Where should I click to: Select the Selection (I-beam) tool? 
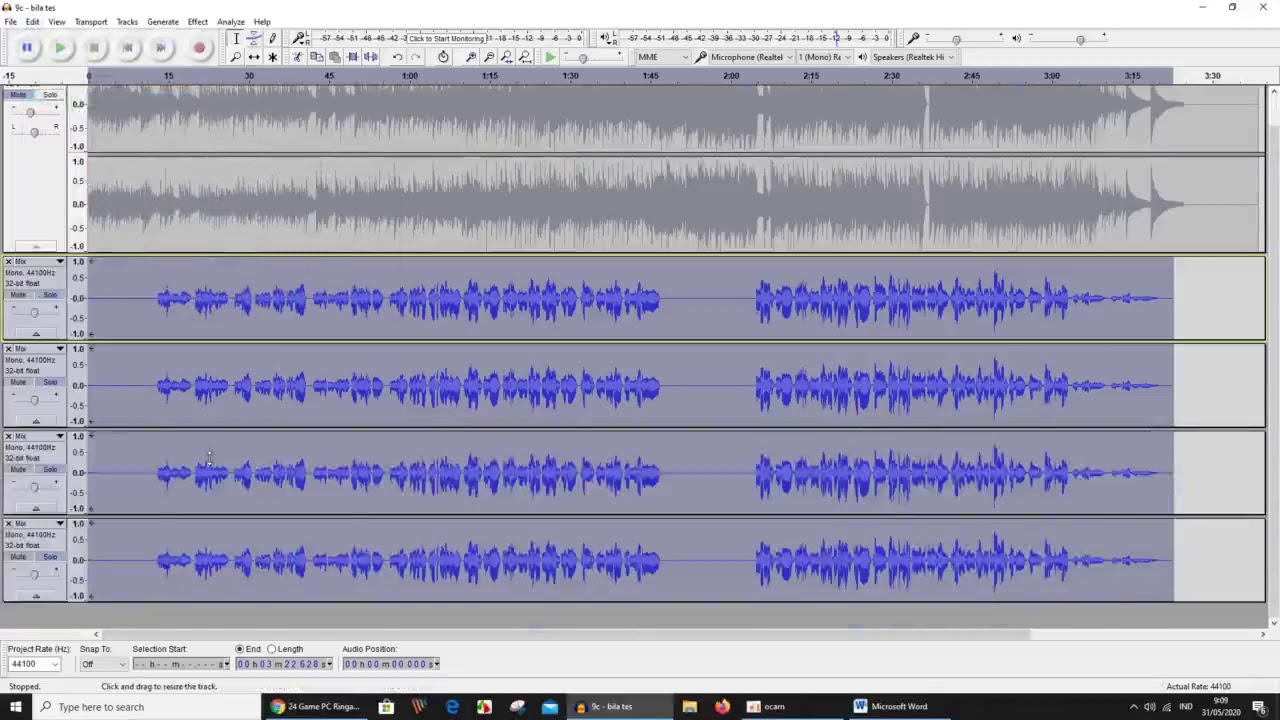pyautogui.click(x=236, y=38)
